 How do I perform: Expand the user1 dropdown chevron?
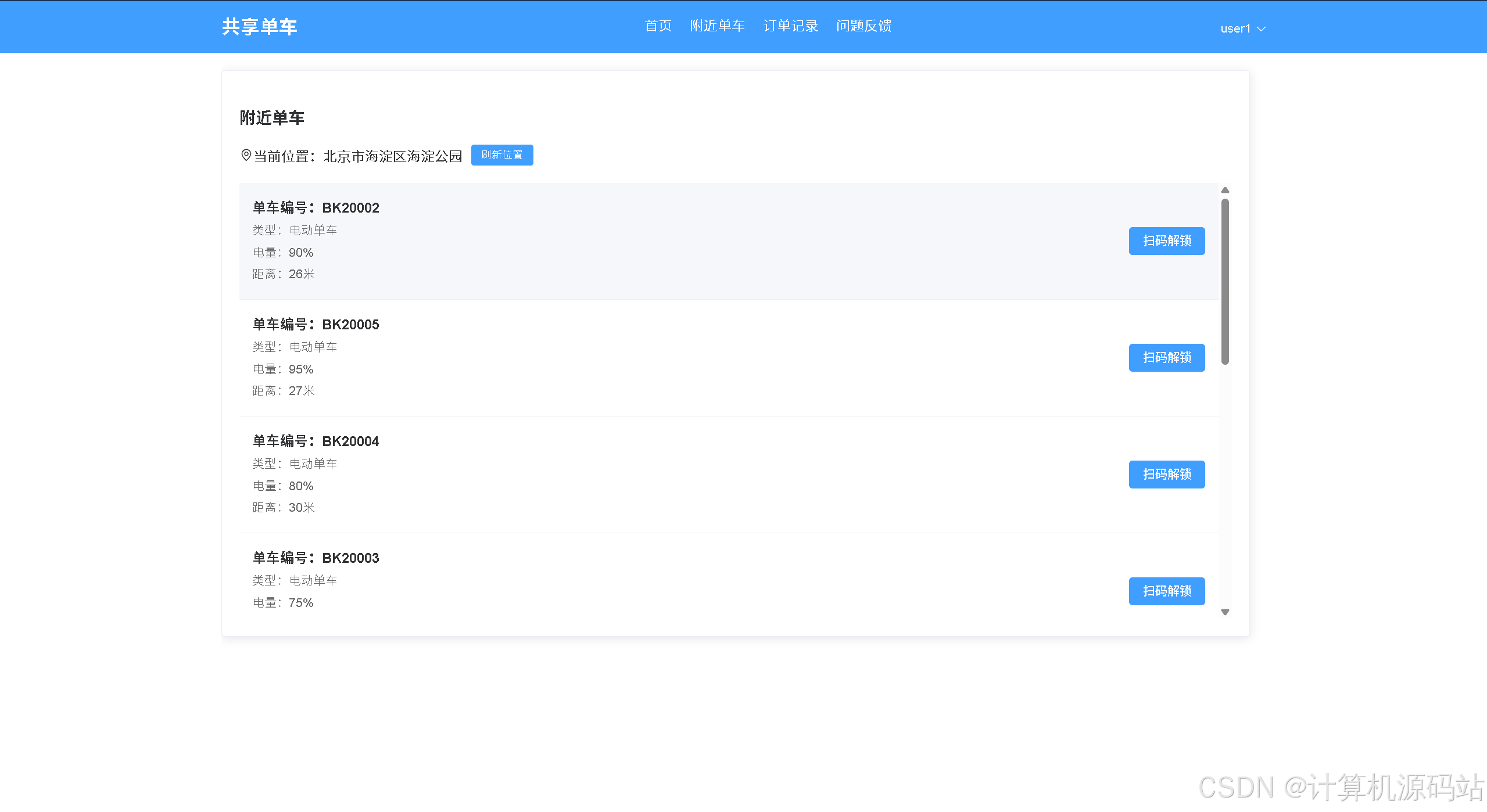1261,28
